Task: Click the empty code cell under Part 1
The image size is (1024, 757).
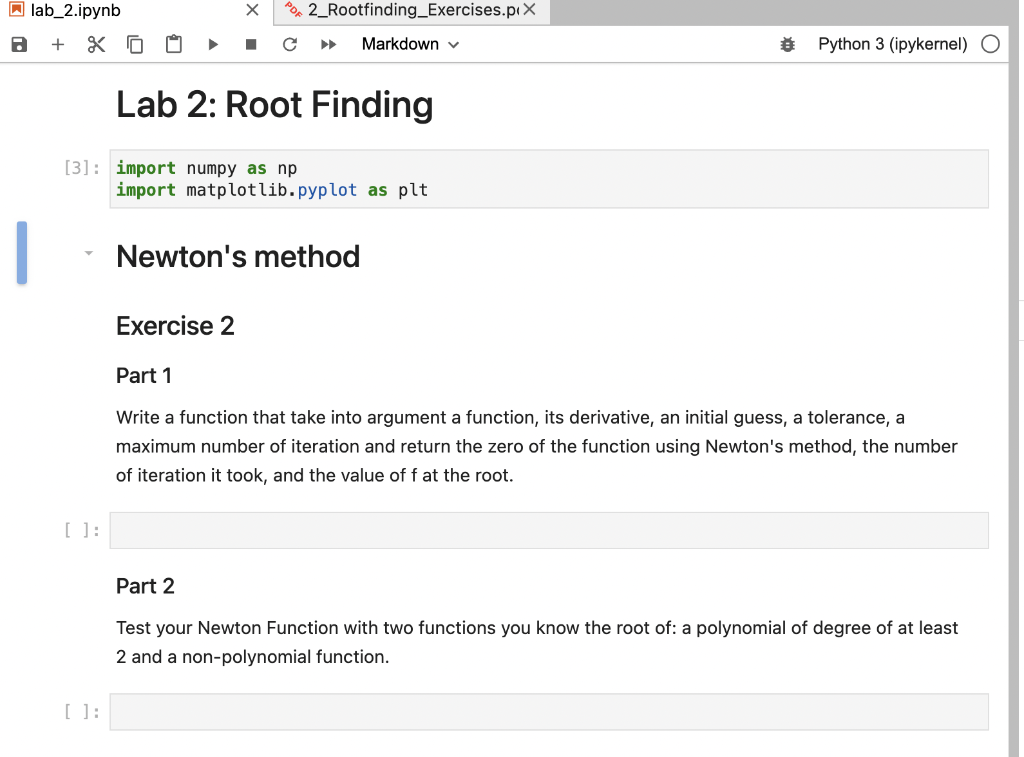Action: [x=549, y=530]
